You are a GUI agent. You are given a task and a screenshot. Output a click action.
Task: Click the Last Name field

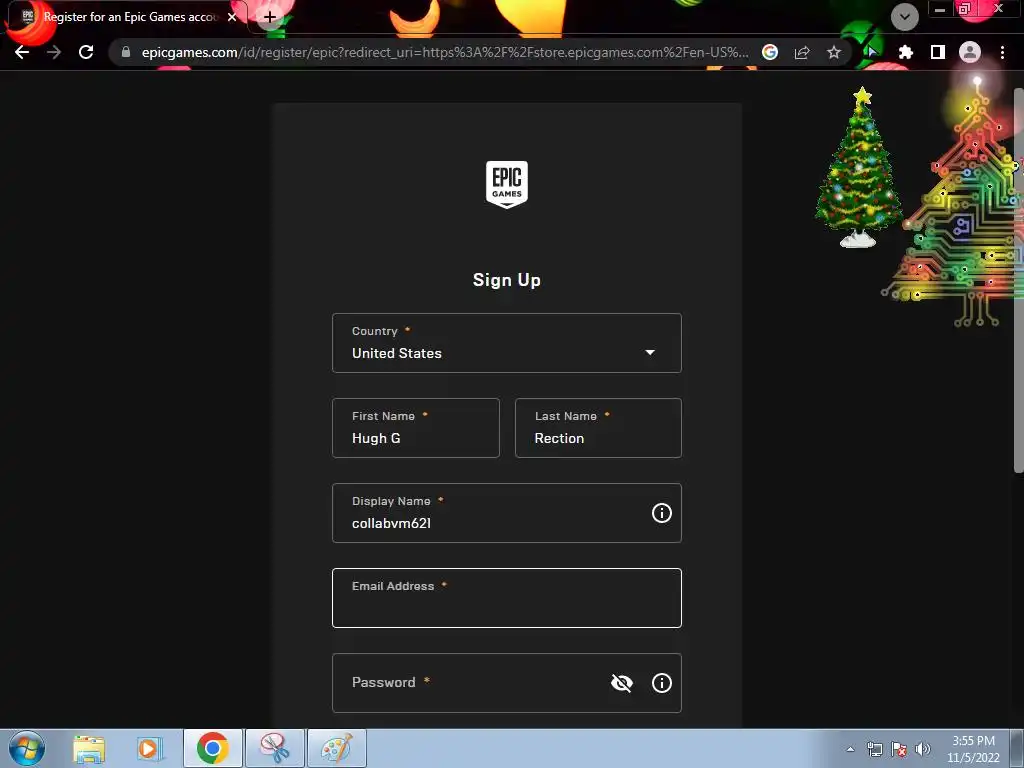(598, 428)
